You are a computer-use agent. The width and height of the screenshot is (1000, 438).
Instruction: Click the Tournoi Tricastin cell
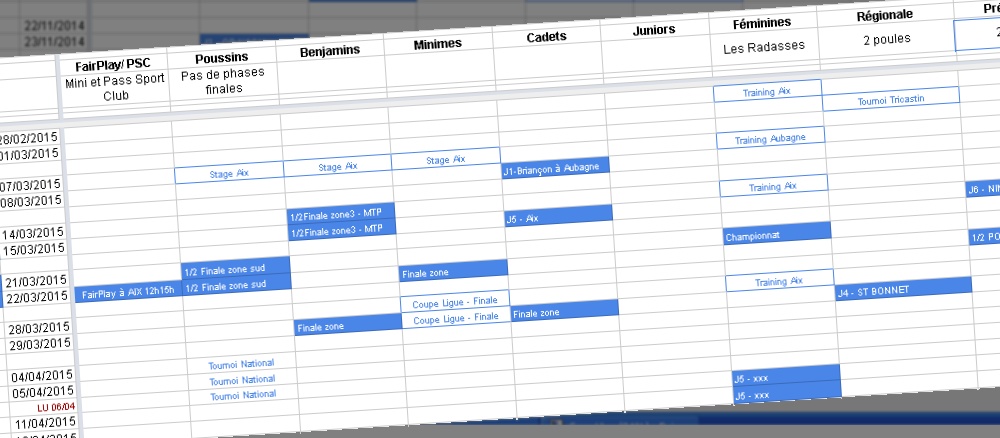(x=890, y=99)
